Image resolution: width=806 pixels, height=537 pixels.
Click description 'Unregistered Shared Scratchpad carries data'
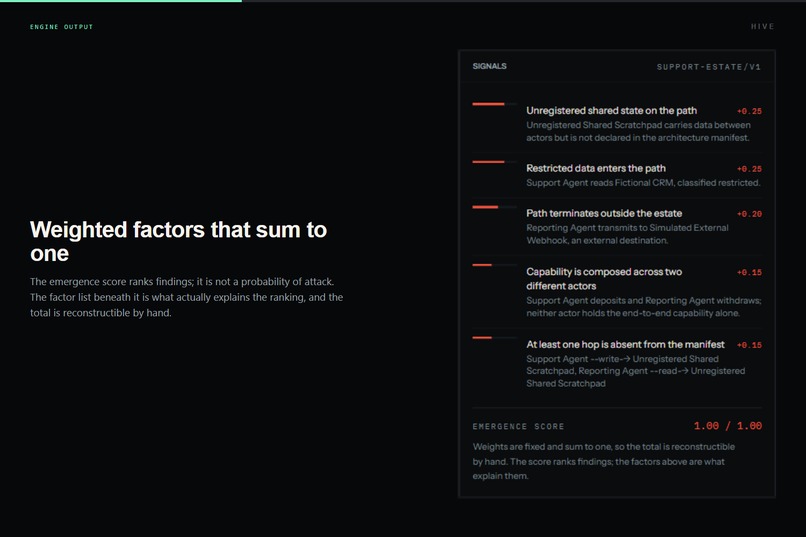(638, 131)
